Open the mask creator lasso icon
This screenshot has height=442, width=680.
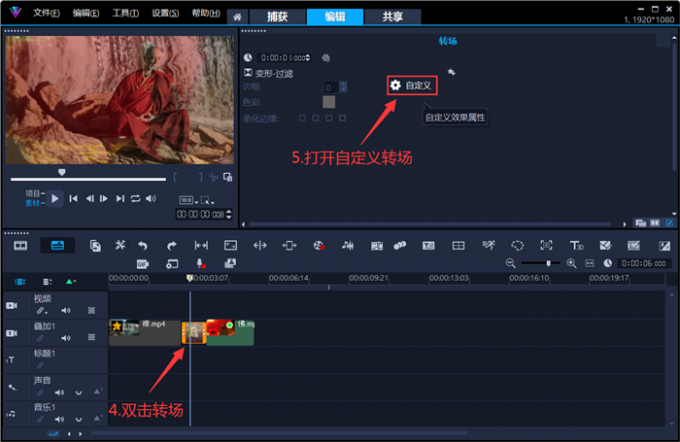tap(517, 246)
